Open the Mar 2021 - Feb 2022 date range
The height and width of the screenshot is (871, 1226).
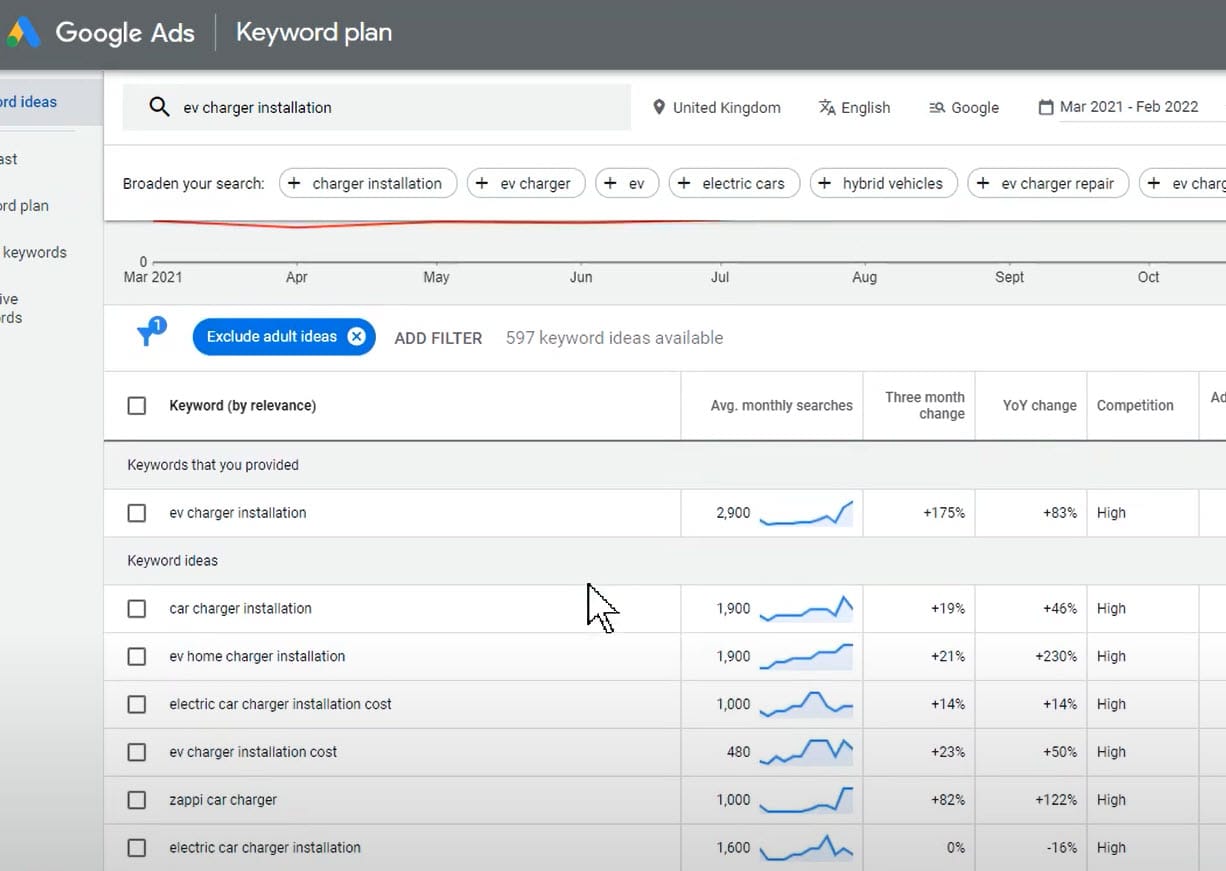click(x=1118, y=107)
